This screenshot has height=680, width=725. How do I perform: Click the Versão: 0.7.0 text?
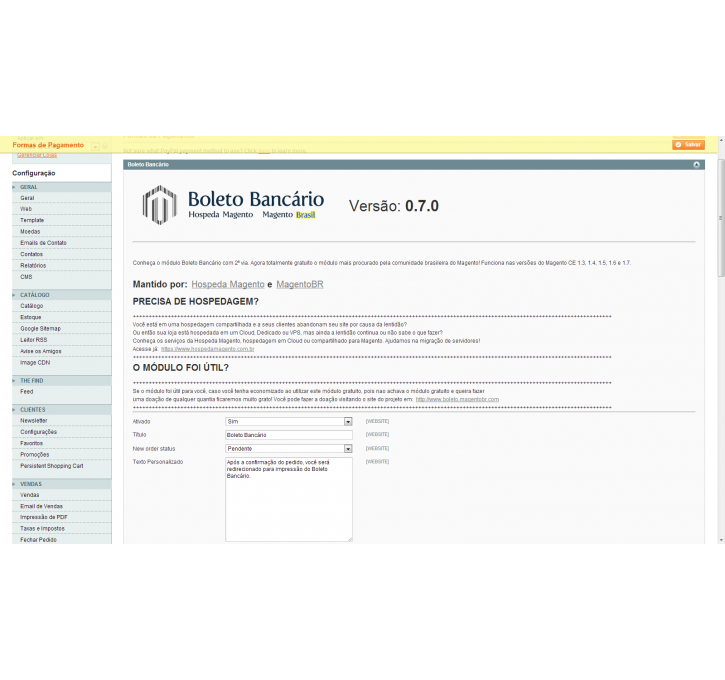pos(393,206)
